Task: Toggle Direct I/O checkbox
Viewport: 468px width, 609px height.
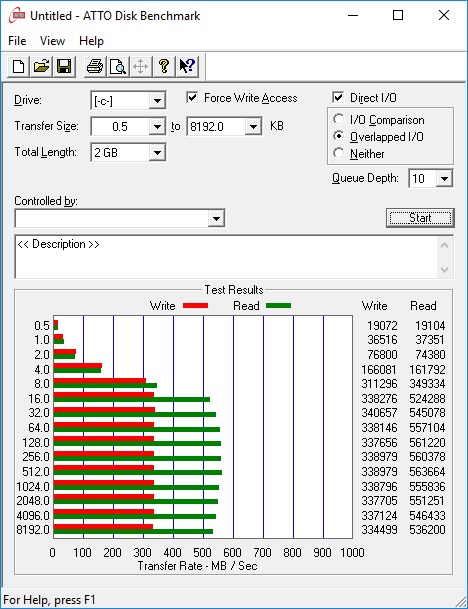Action: click(338, 97)
